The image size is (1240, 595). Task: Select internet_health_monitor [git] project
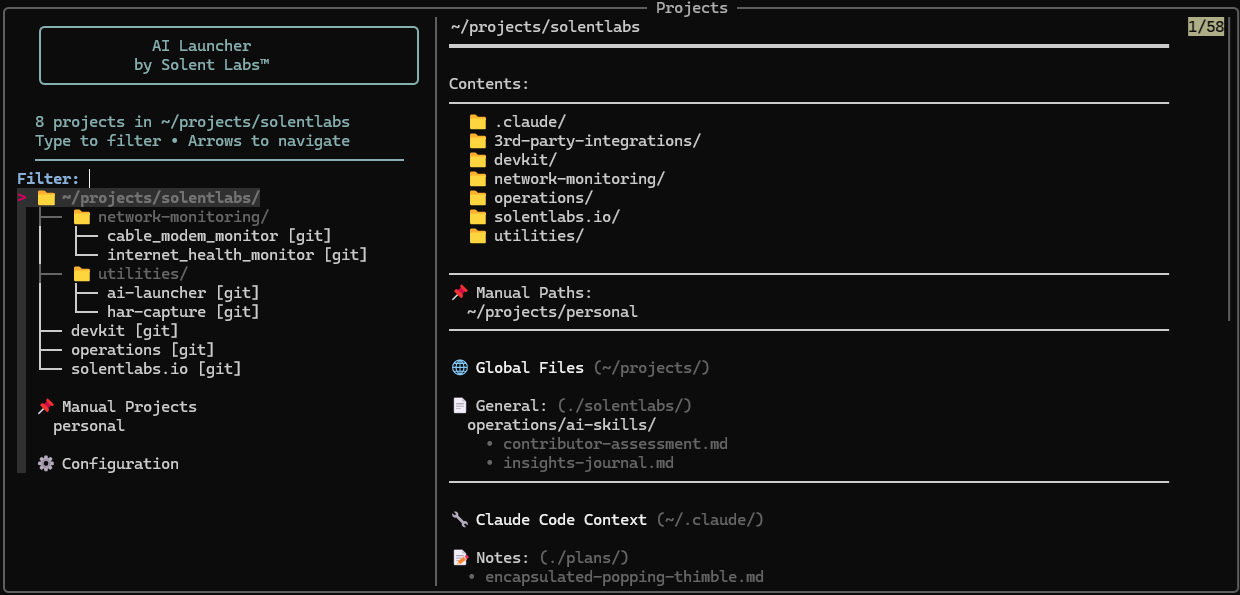237,255
